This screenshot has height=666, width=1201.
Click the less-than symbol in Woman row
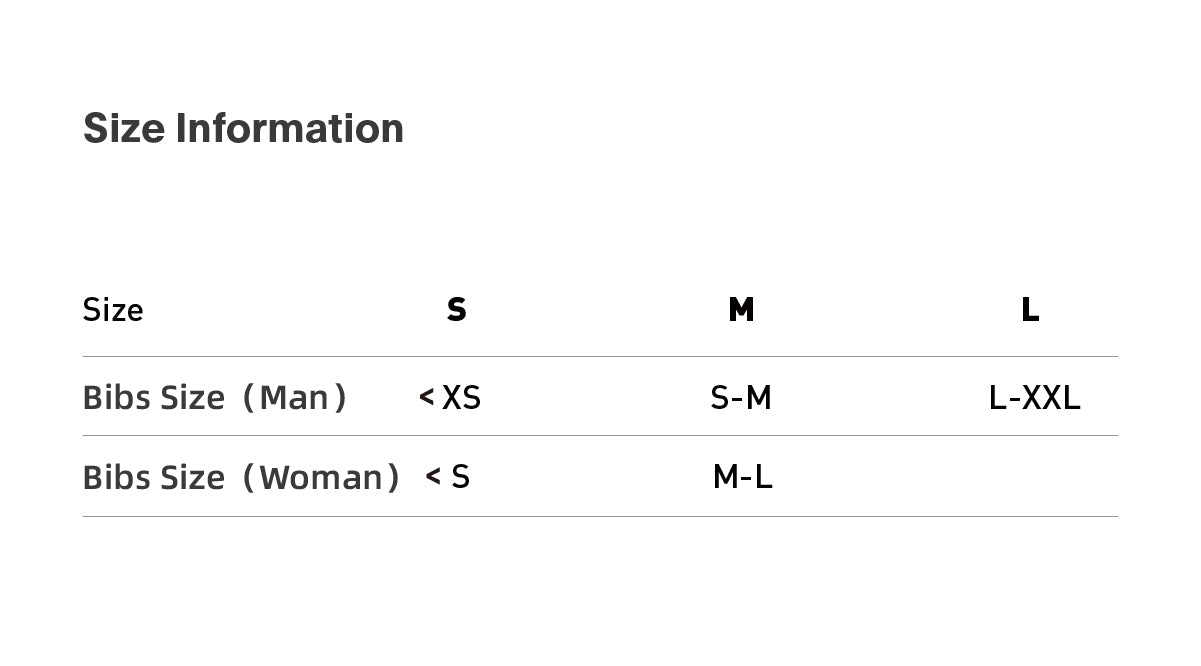(433, 477)
